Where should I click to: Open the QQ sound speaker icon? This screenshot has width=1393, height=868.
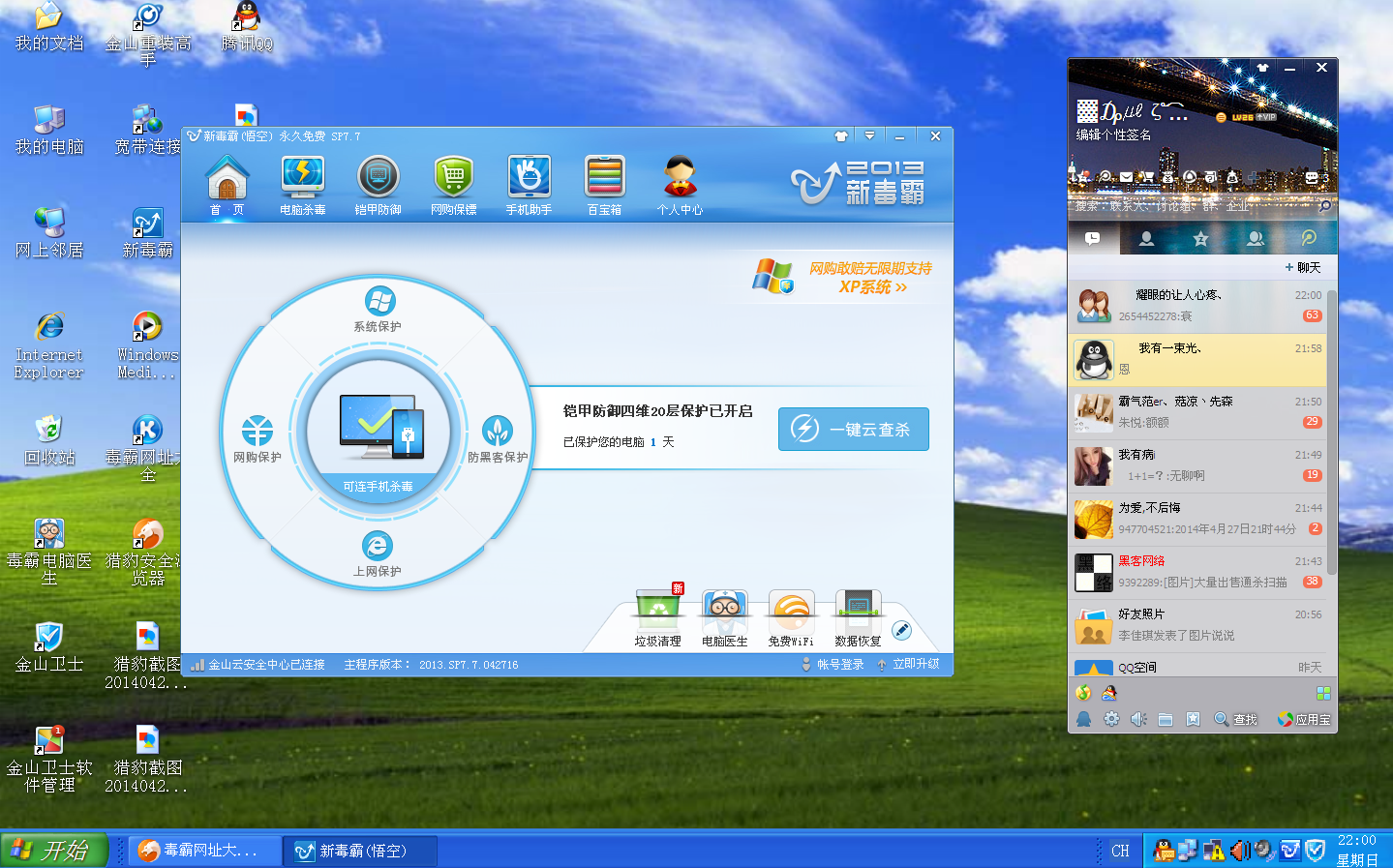1138,719
